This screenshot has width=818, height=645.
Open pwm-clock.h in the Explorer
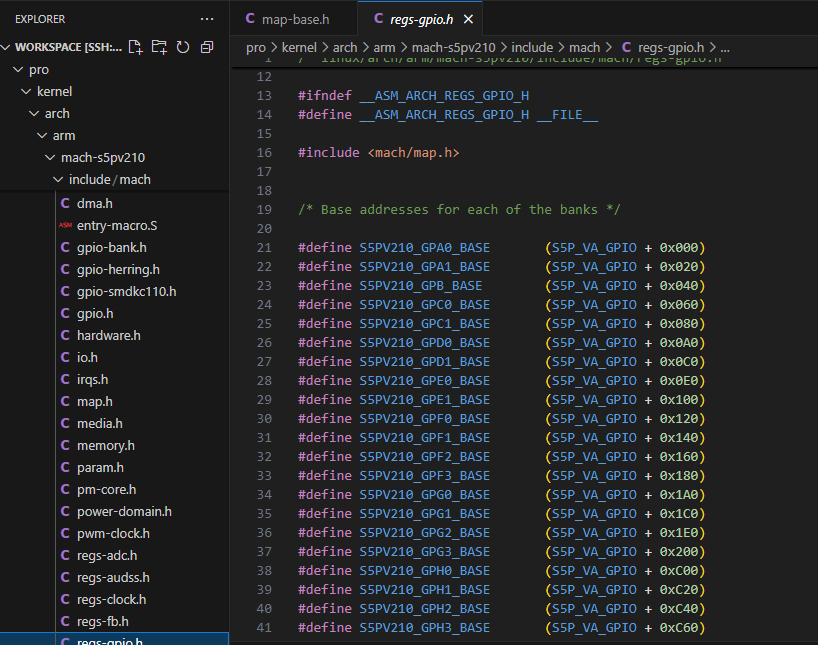[113, 533]
